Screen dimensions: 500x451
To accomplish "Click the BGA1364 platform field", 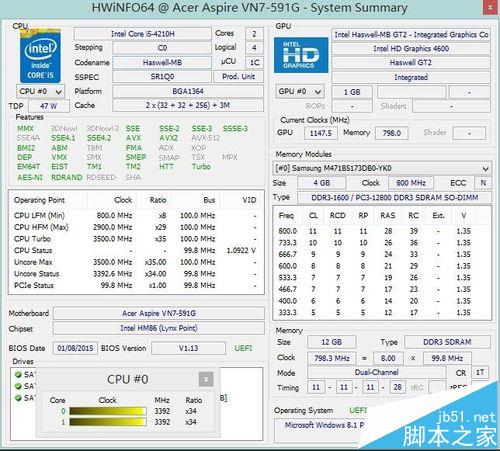I will click(188, 91).
